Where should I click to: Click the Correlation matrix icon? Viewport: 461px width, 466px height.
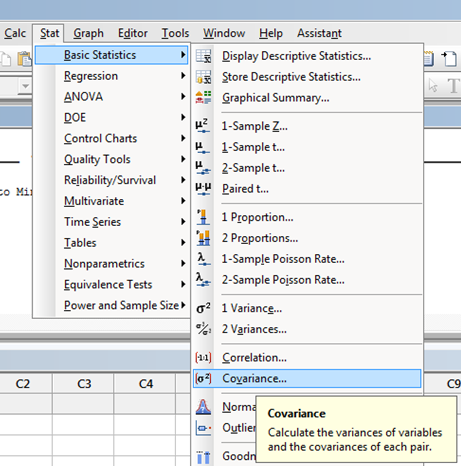click(203, 357)
